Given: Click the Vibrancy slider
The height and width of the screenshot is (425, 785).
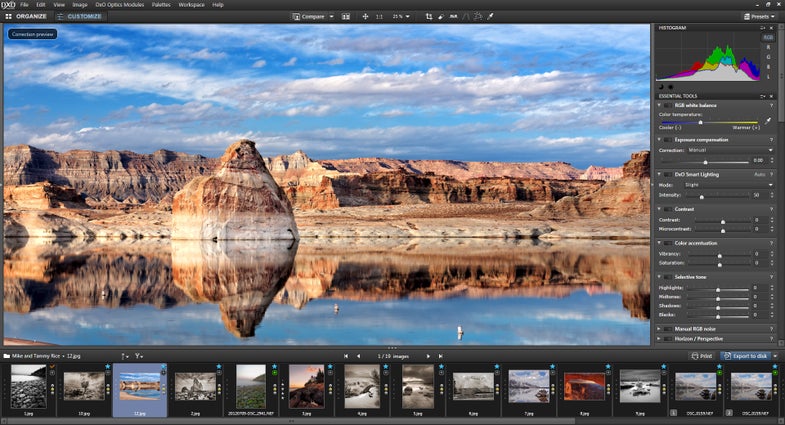Looking at the screenshot, I should pos(719,255).
